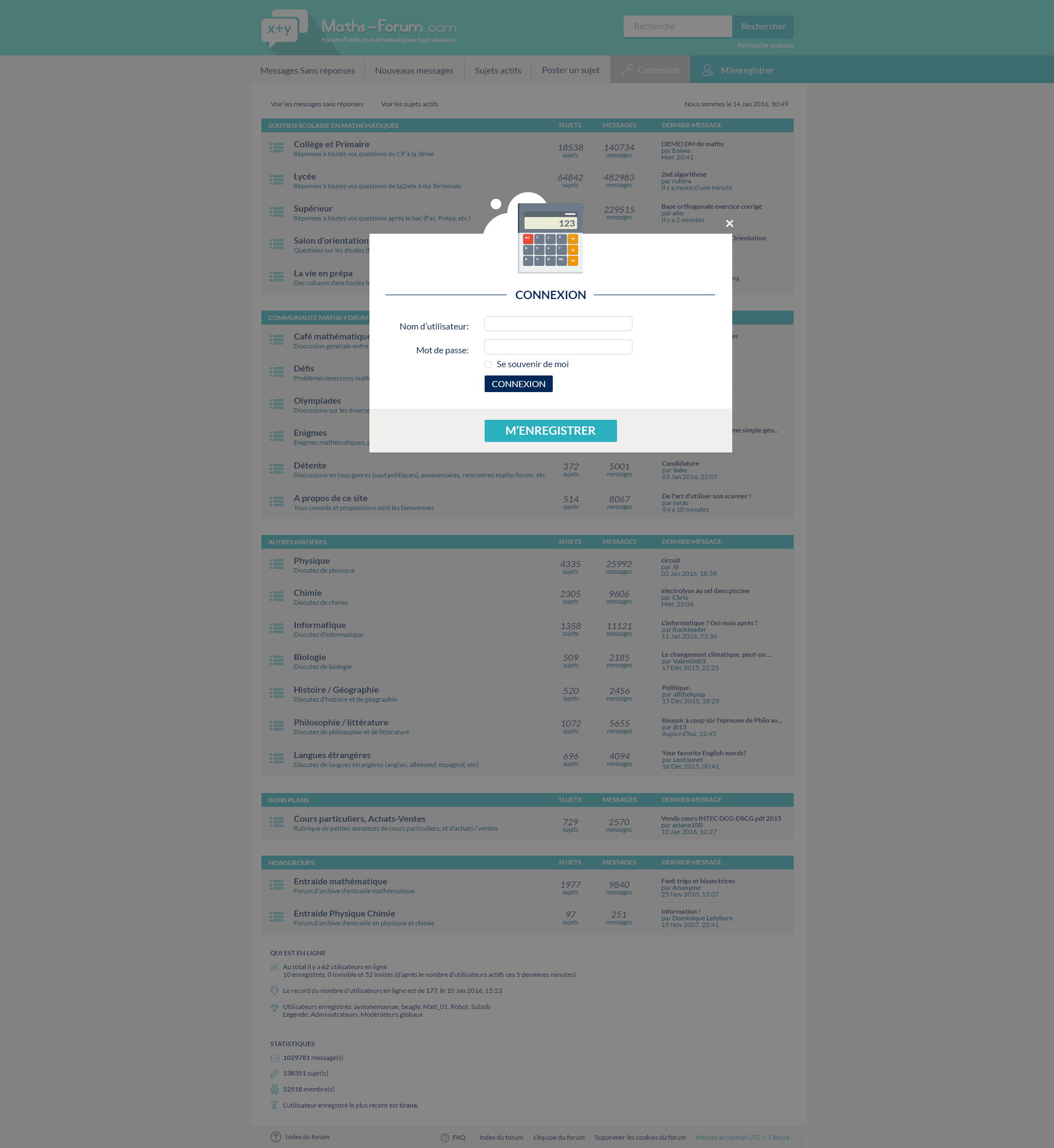Open the Langues étrangères forum link
The image size is (1054, 1148).
tap(332, 755)
